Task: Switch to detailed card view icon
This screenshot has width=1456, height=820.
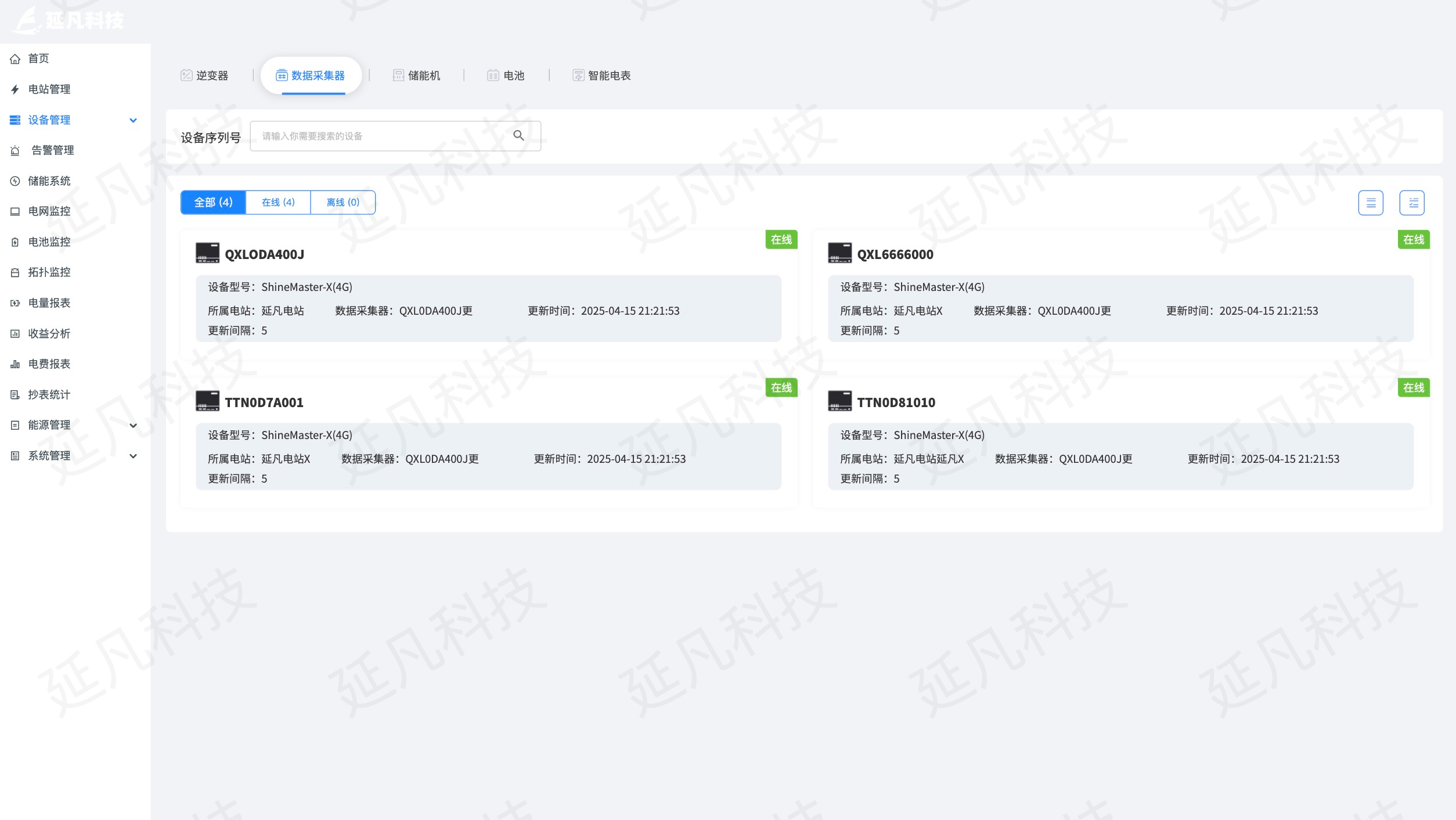Action: [1411, 203]
